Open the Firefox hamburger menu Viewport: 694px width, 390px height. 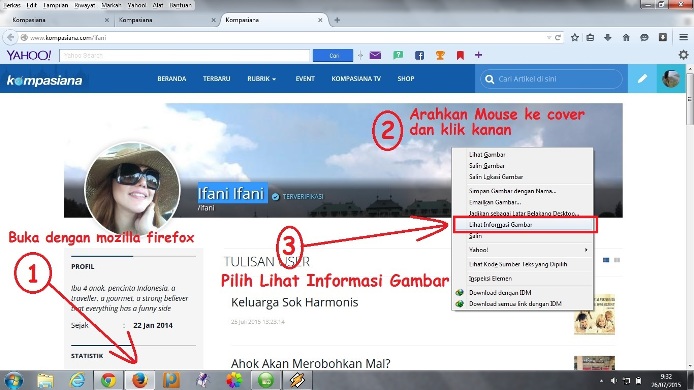pyautogui.click(x=683, y=38)
